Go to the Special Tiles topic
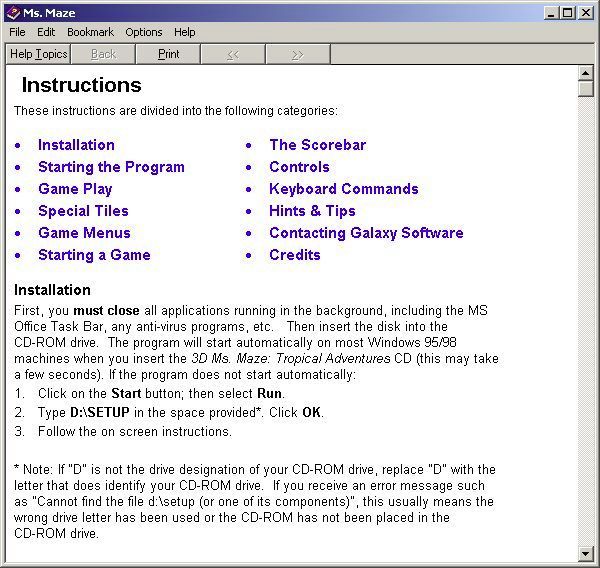 pyautogui.click(x=83, y=211)
